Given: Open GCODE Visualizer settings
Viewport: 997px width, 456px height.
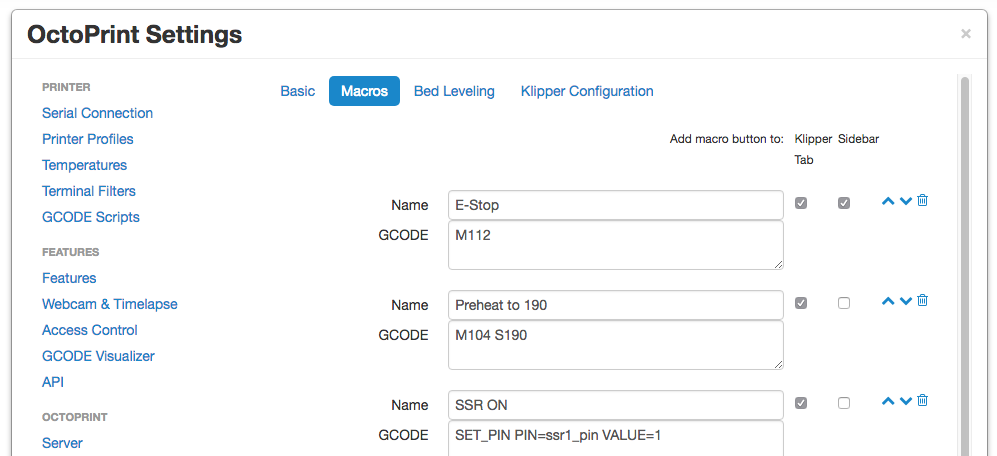Looking at the screenshot, I should click(99, 357).
